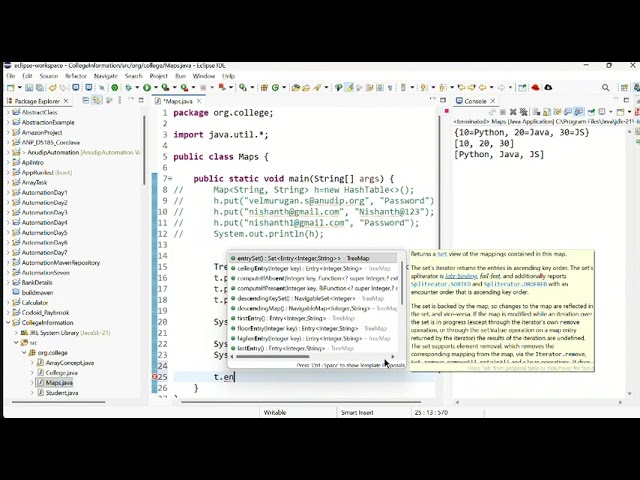Click the error marker on line 25
640x480 pixels.
[x=155, y=377]
